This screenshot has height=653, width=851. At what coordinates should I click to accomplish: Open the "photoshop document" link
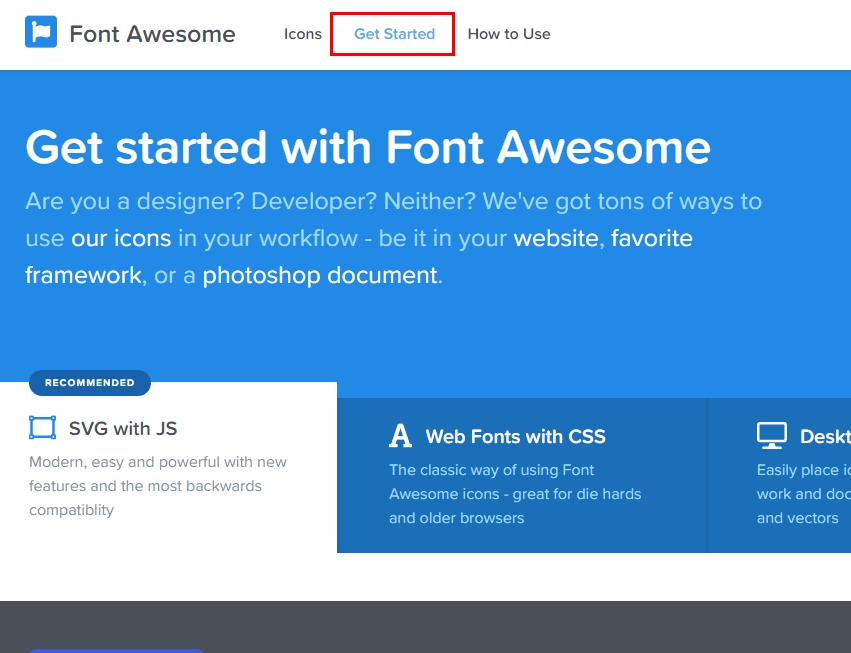point(320,275)
